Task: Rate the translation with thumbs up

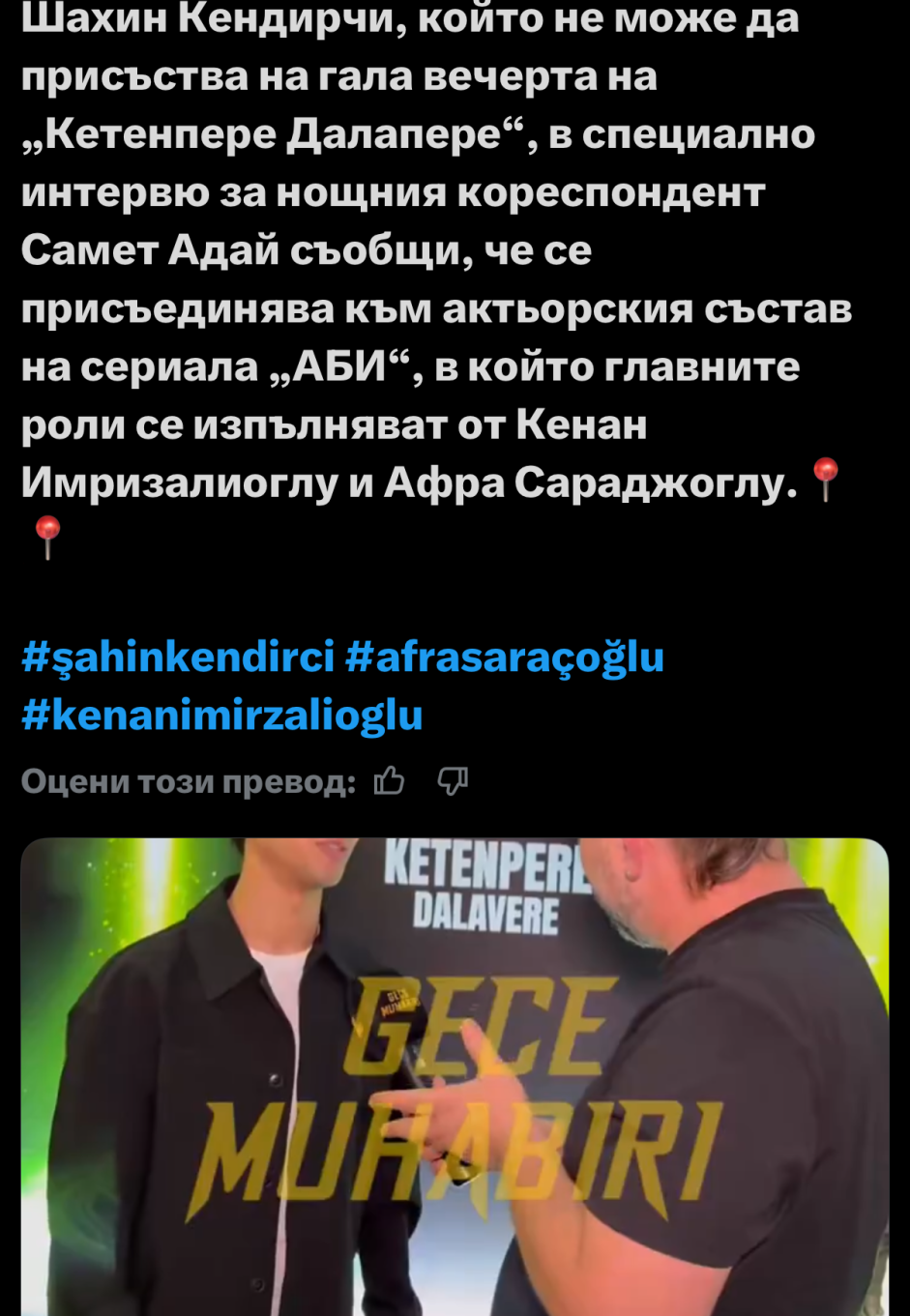Action: click(x=389, y=780)
